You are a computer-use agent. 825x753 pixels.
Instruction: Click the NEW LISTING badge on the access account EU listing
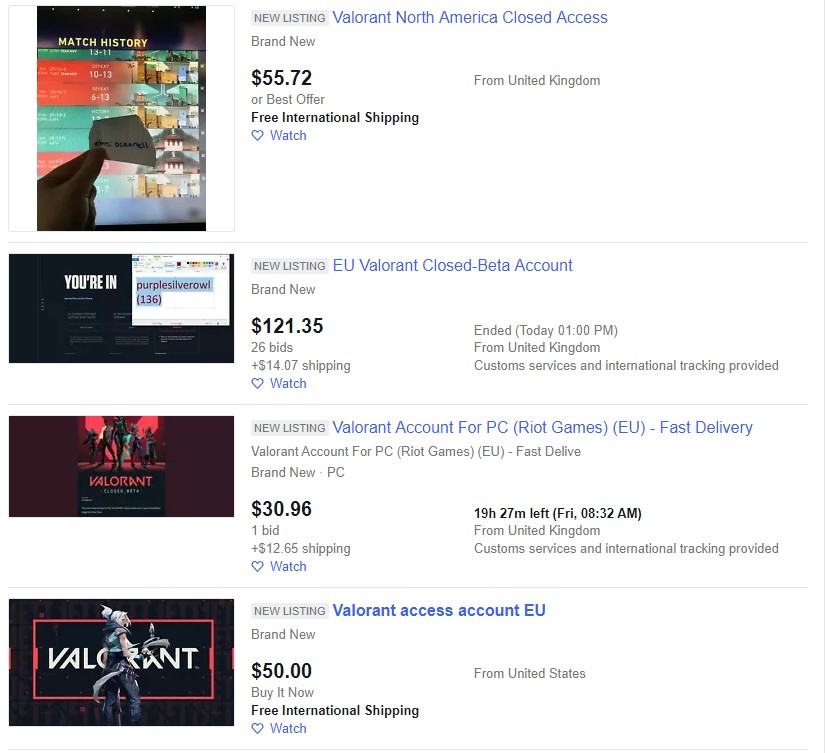[290, 611]
